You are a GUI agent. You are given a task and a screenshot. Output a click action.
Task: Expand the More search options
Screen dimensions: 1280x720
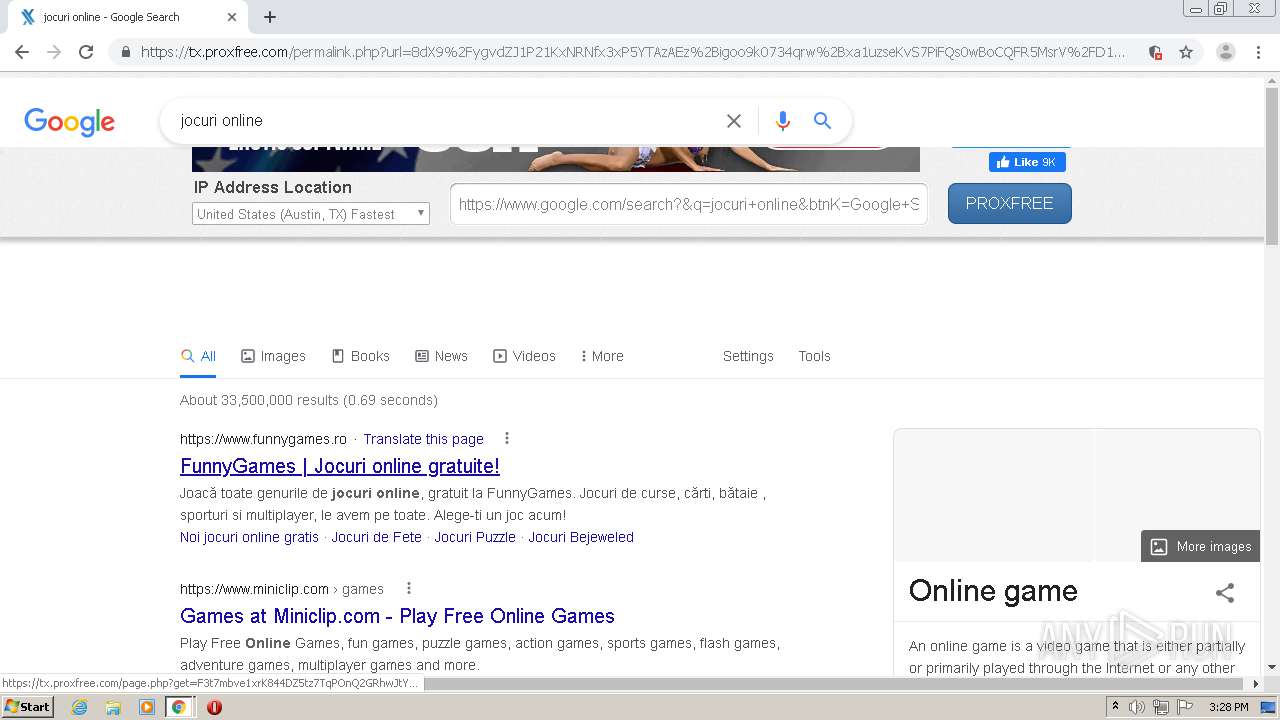(602, 356)
